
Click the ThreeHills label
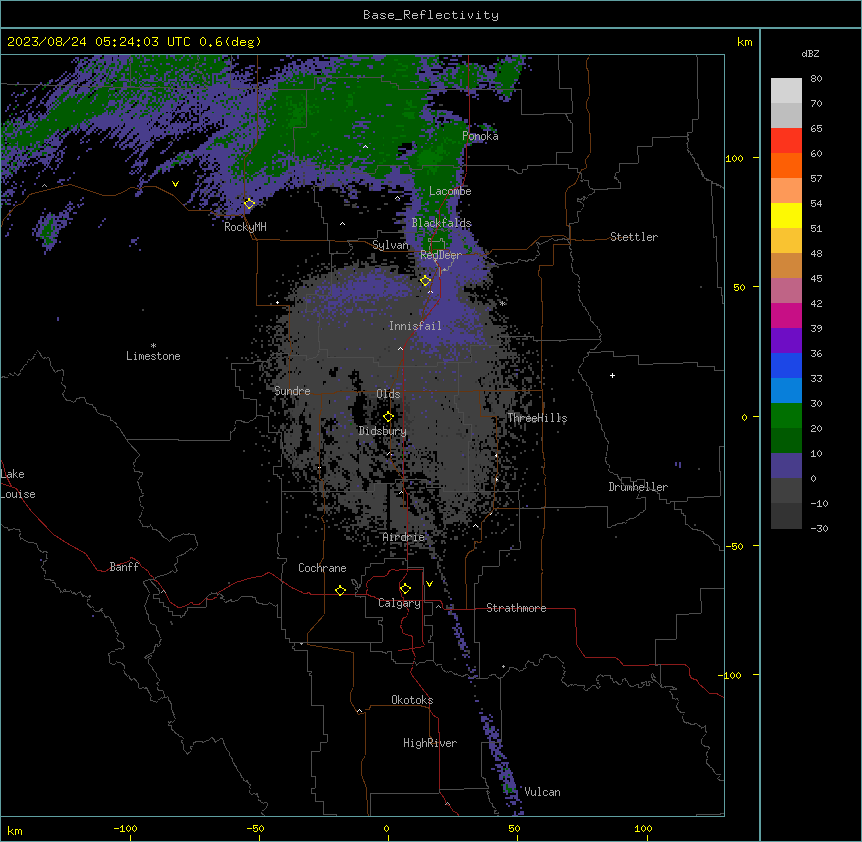pos(537,418)
